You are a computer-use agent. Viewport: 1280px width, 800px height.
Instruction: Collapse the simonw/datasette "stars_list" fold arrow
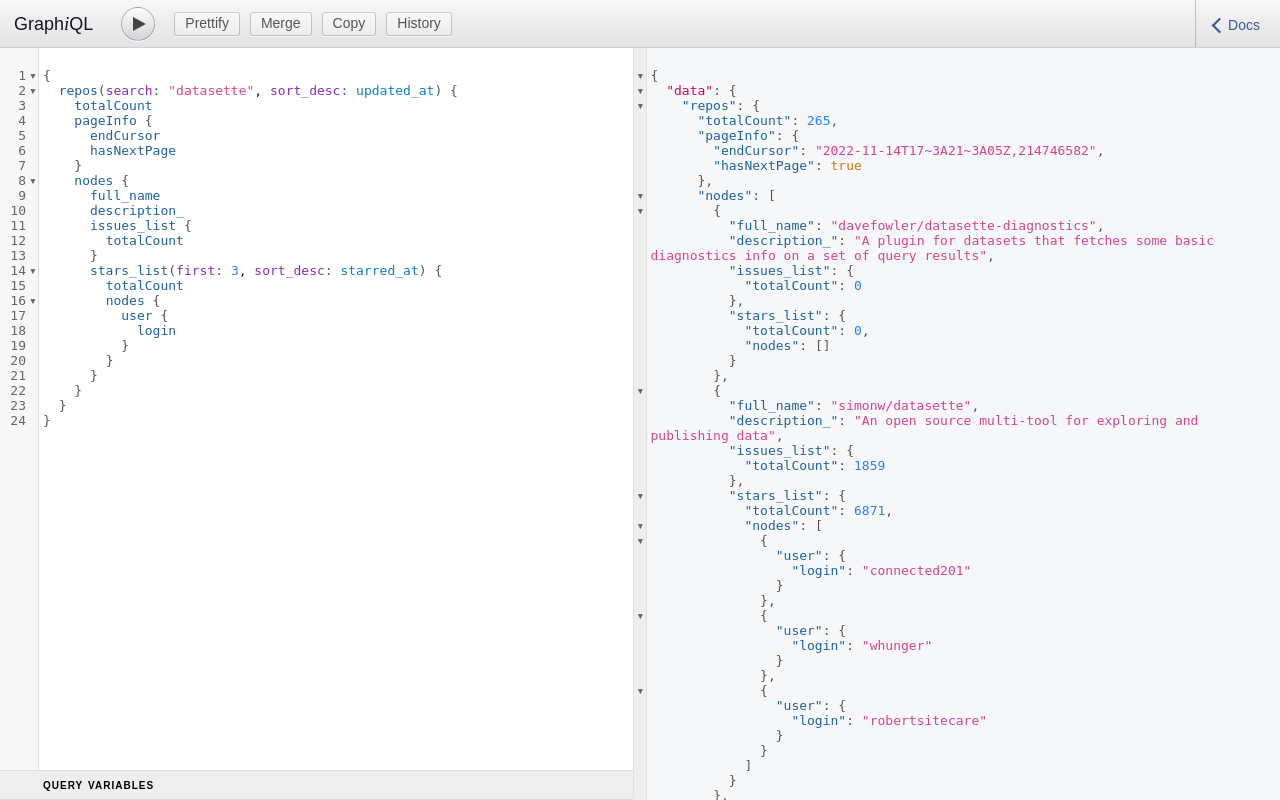point(640,496)
